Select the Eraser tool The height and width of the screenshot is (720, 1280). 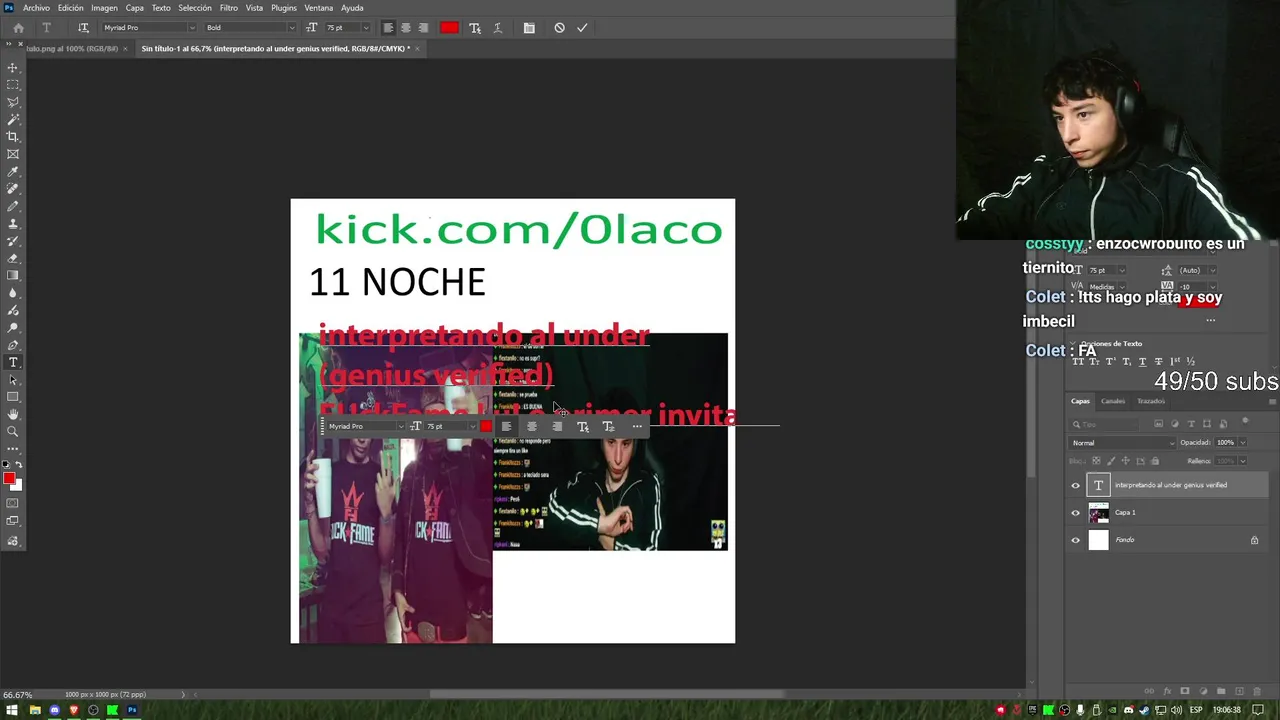[13, 258]
